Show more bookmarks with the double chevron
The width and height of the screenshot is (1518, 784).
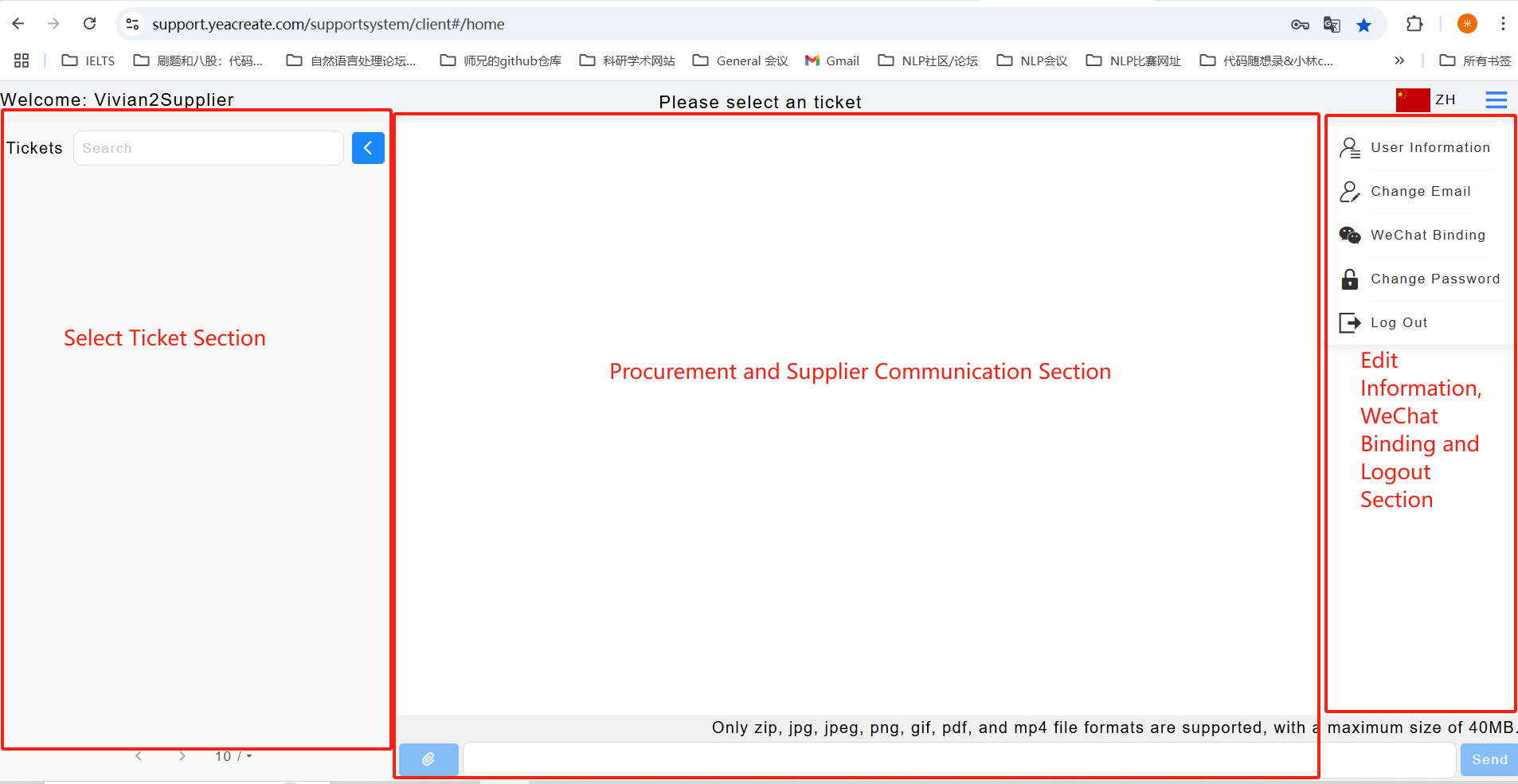(1399, 60)
